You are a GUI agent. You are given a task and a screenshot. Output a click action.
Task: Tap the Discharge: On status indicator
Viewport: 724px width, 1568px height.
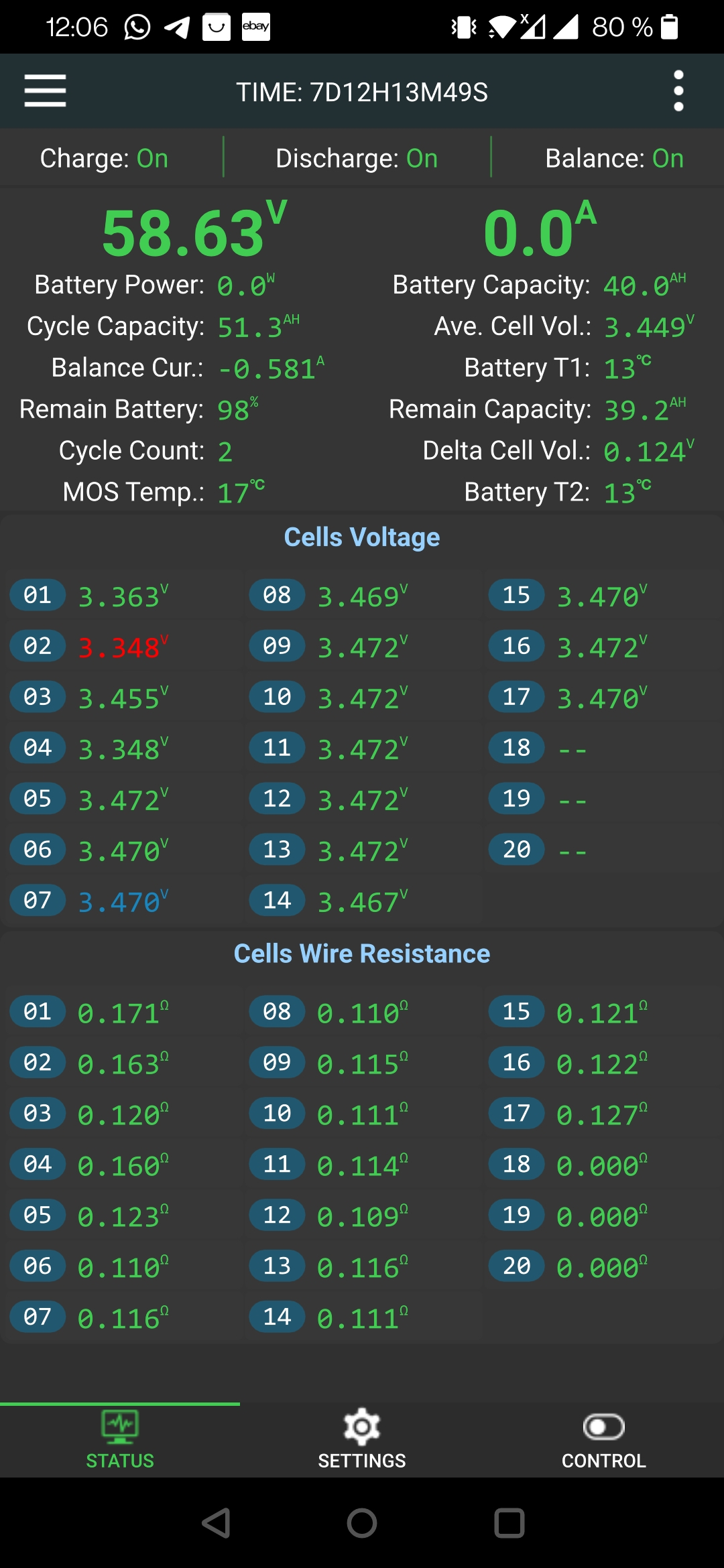click(357, 159)
